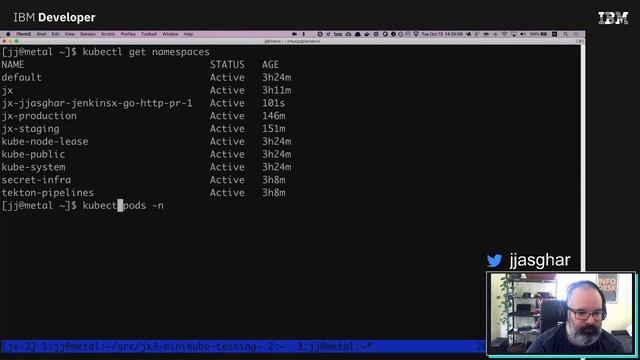Viewport: 640px width, 360px height.
Task: Click the battery status icon
Action: [x=544, y=34]
